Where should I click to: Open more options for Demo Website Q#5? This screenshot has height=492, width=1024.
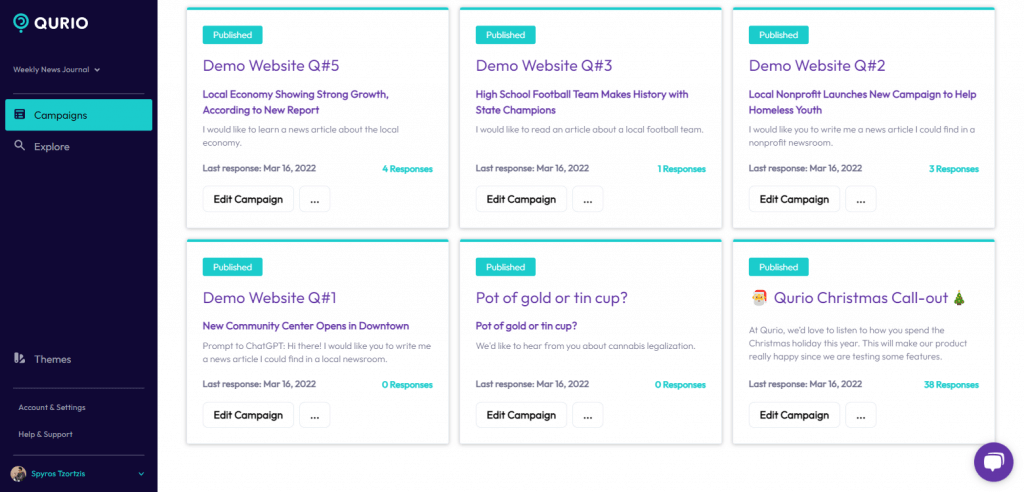pyautogui.click(x=315, y=199)
